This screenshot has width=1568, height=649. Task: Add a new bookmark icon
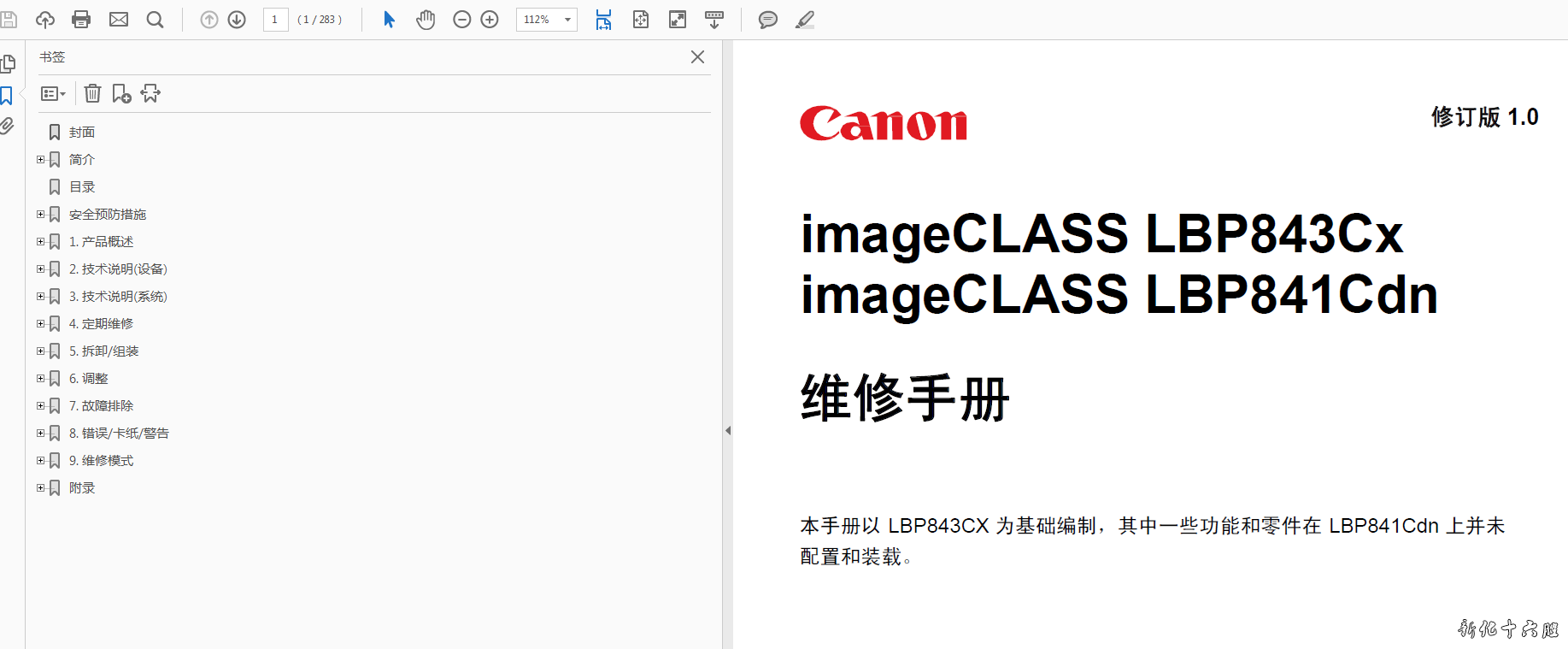point(121,93)
